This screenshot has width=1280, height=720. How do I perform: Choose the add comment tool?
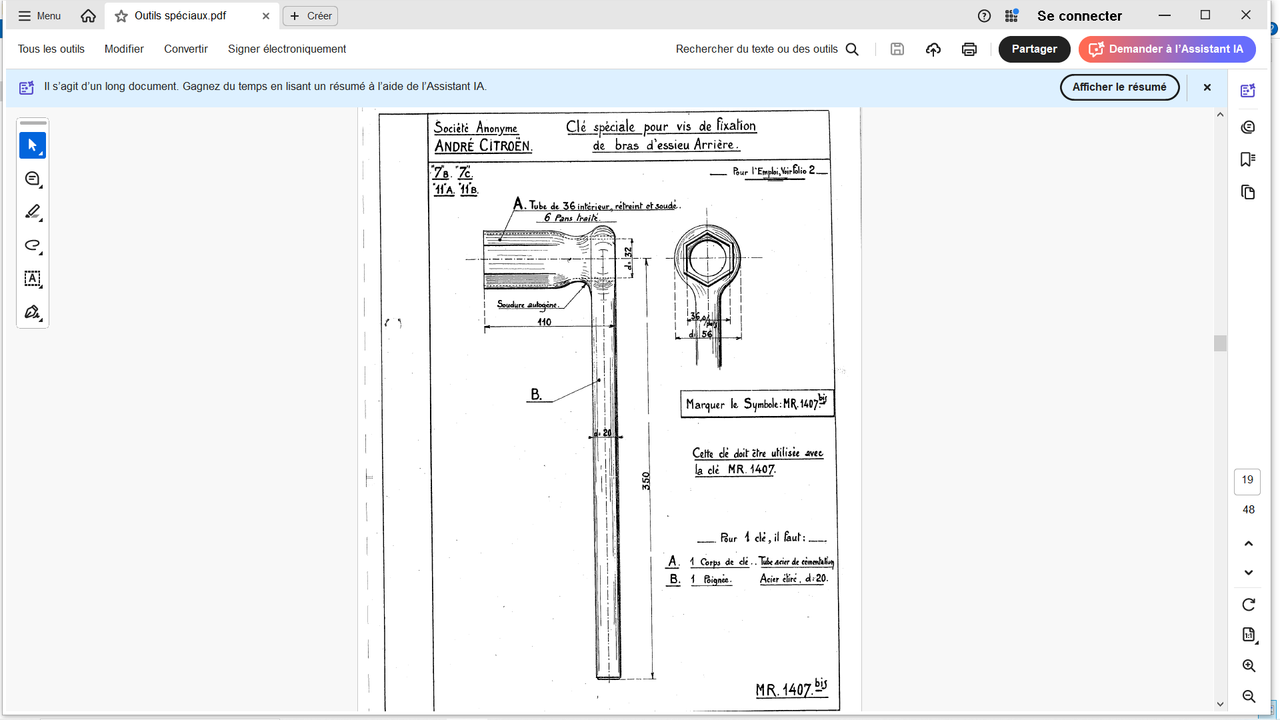(32, 179)
